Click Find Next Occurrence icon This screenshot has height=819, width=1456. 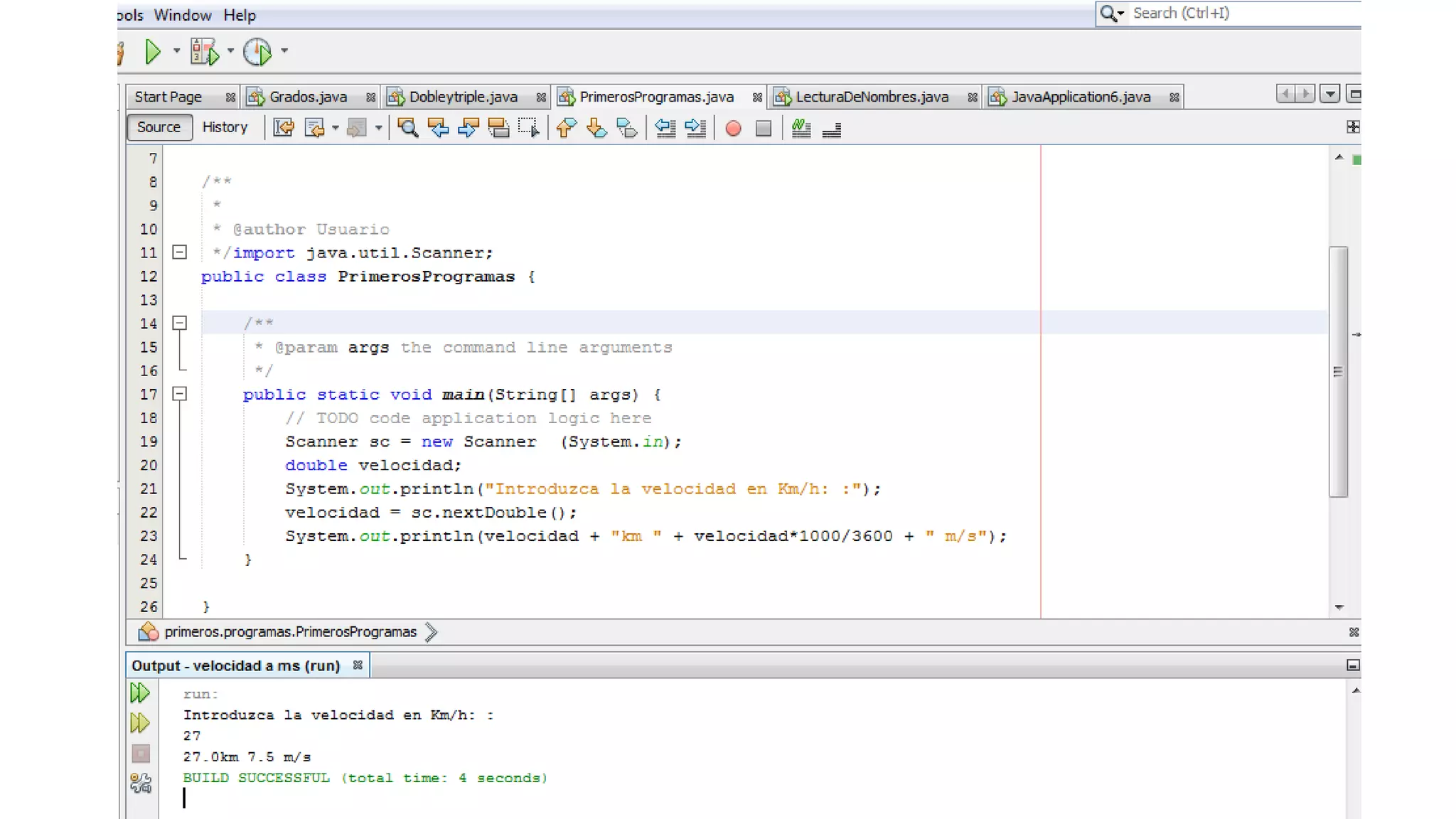pyautogui.click(x=468, y=128)
